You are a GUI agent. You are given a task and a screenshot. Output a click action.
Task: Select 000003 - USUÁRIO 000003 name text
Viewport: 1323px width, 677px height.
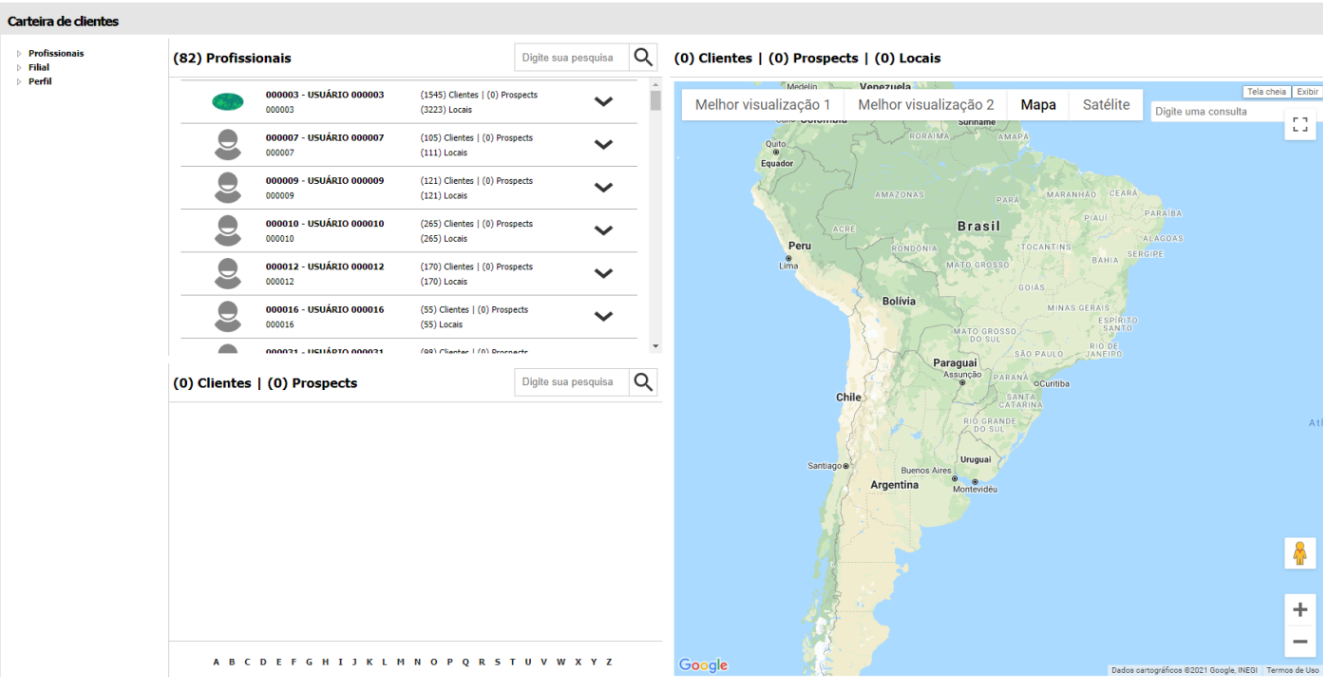click(325, 94)
